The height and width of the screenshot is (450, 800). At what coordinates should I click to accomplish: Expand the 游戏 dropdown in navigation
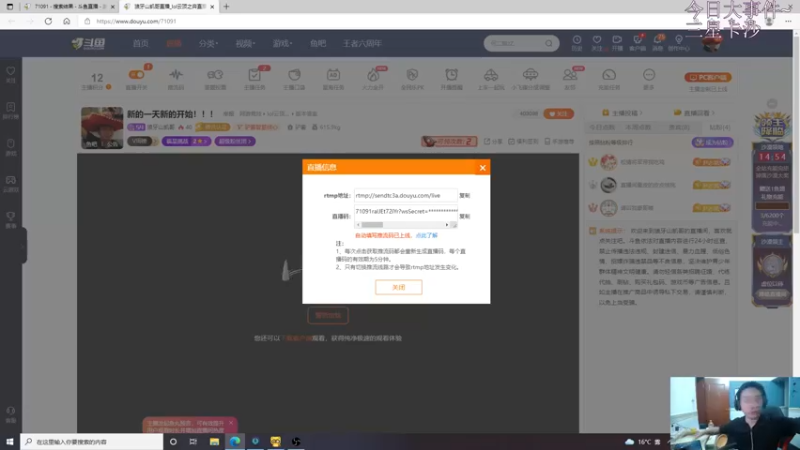pos(282,43)
